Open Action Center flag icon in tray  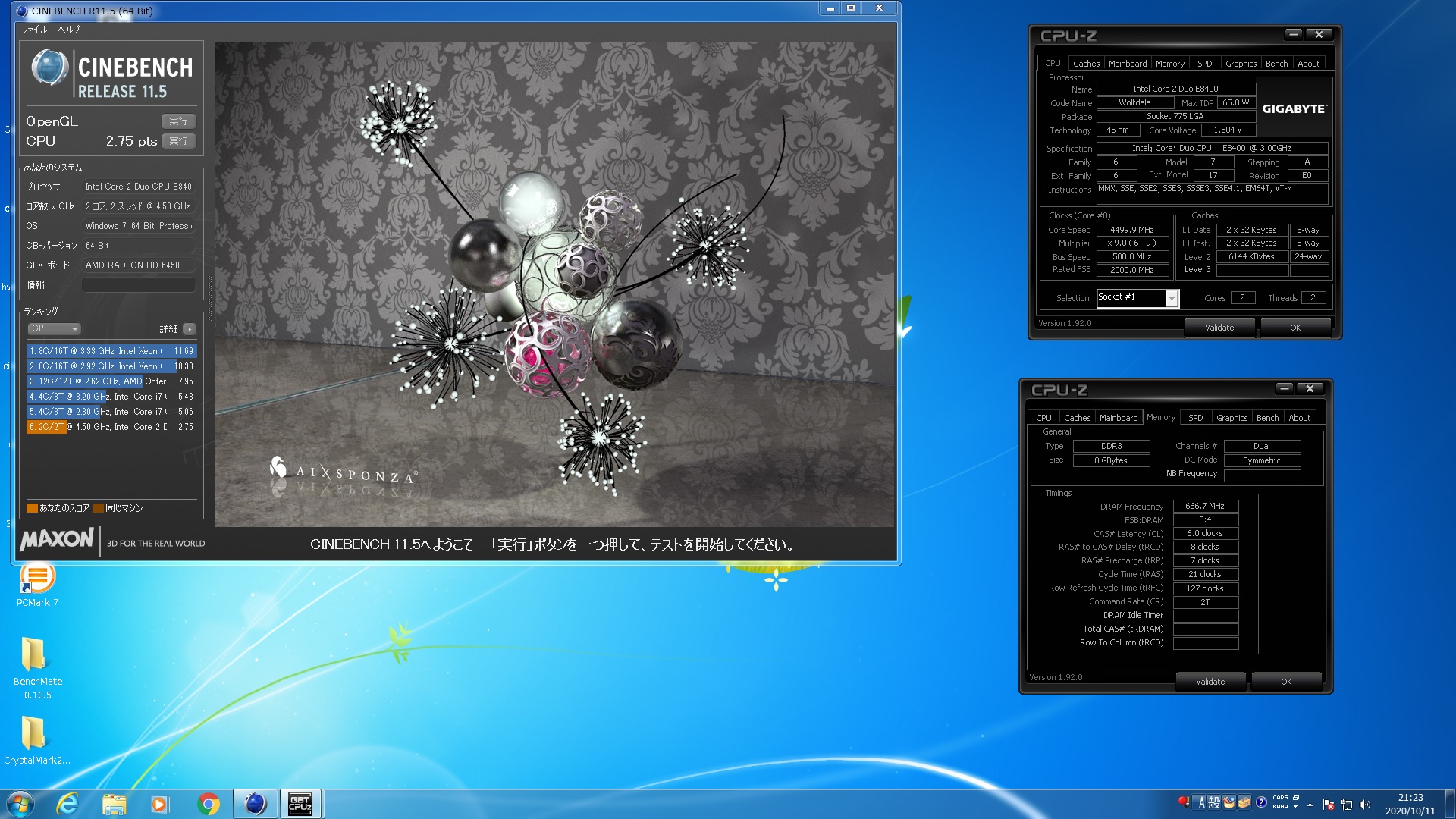(1328, 805)
